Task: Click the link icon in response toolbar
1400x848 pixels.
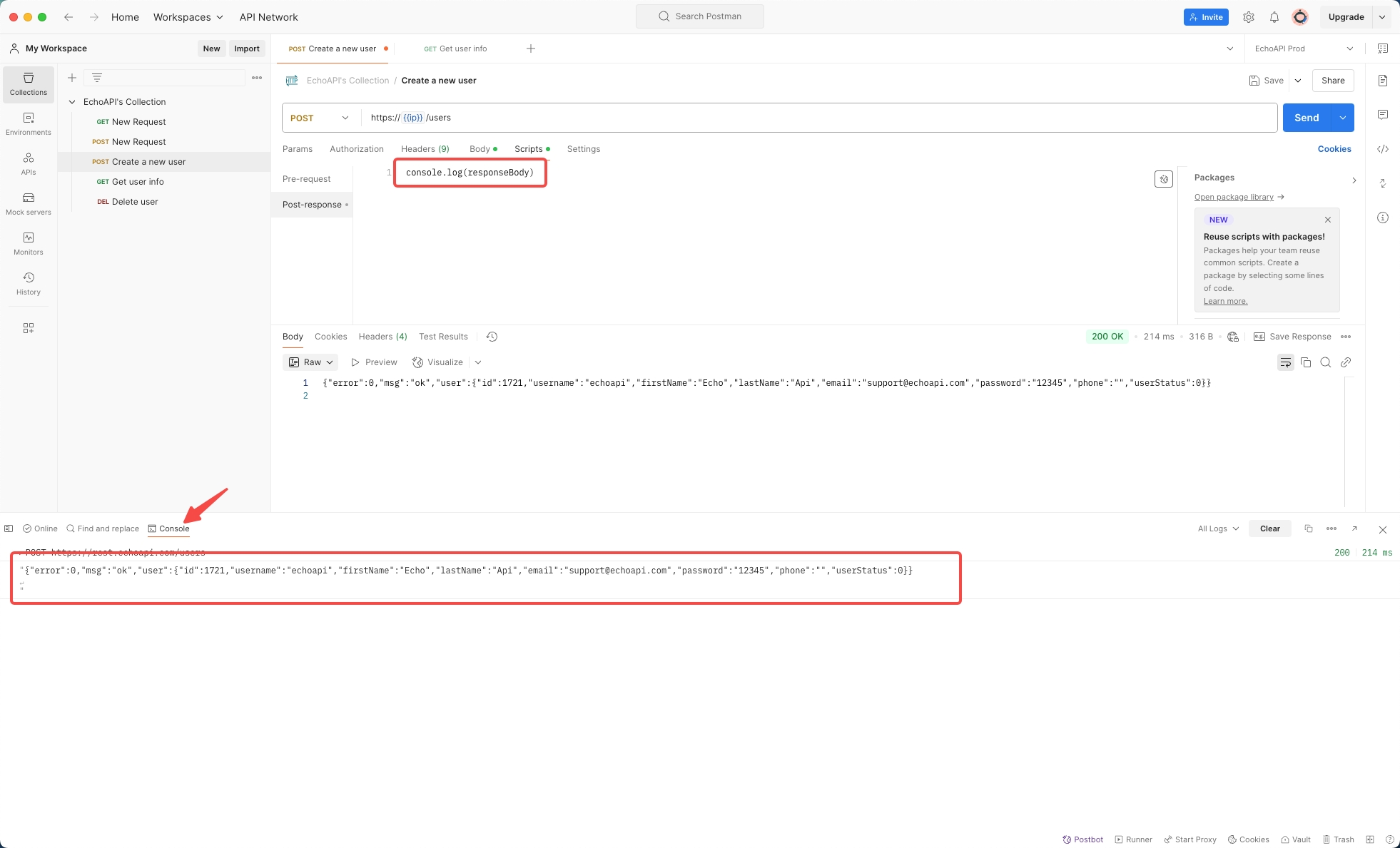Action: pyautogui.click(x=1346, y=362)
